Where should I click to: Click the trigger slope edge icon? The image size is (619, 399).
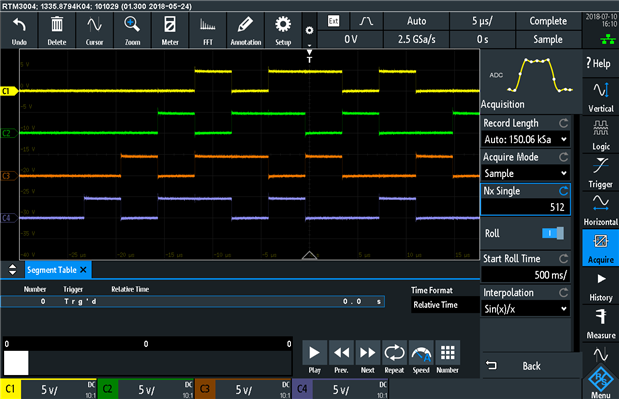tap(366, 21)
